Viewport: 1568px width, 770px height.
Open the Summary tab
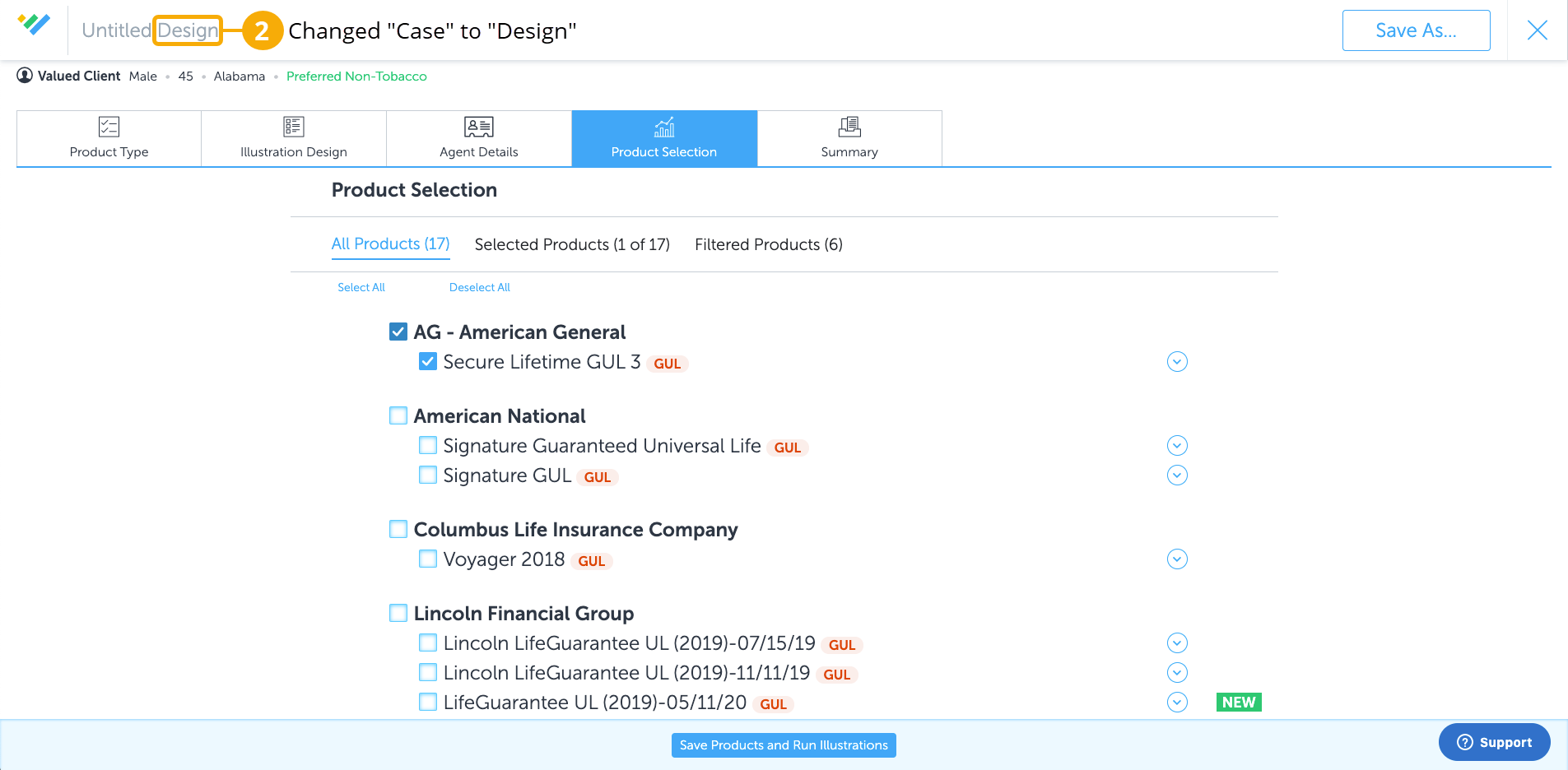[849, 138]
